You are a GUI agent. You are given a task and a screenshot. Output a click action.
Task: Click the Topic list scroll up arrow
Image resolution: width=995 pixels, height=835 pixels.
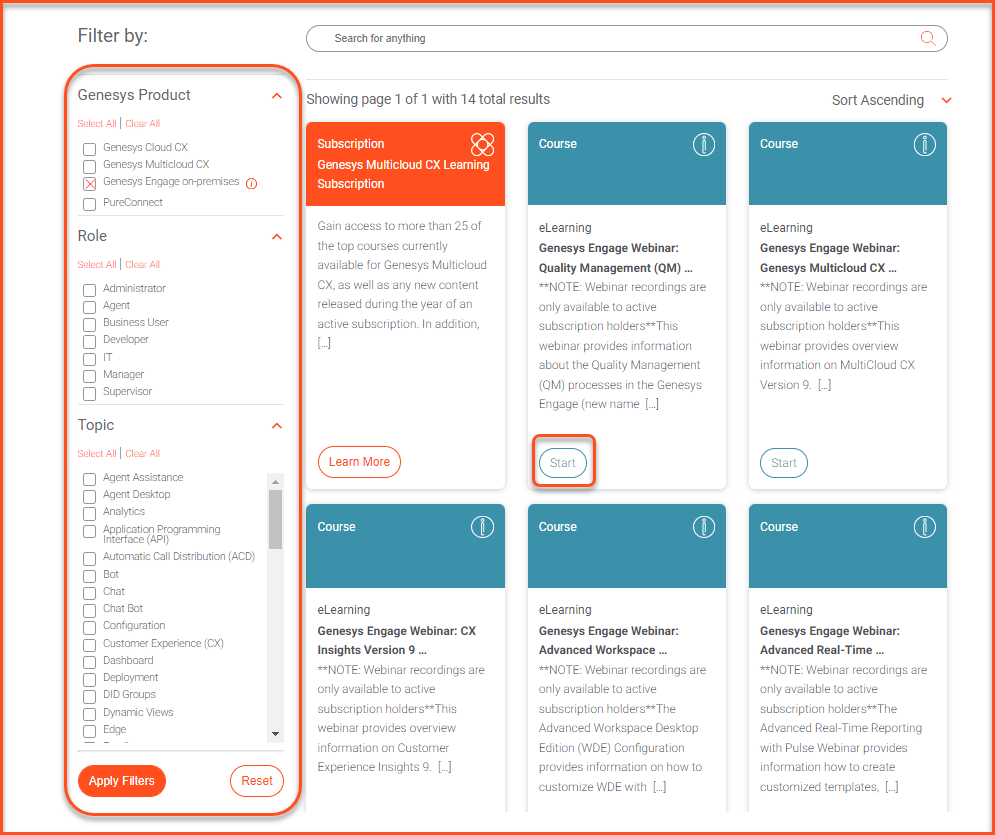tap(275, 482)
